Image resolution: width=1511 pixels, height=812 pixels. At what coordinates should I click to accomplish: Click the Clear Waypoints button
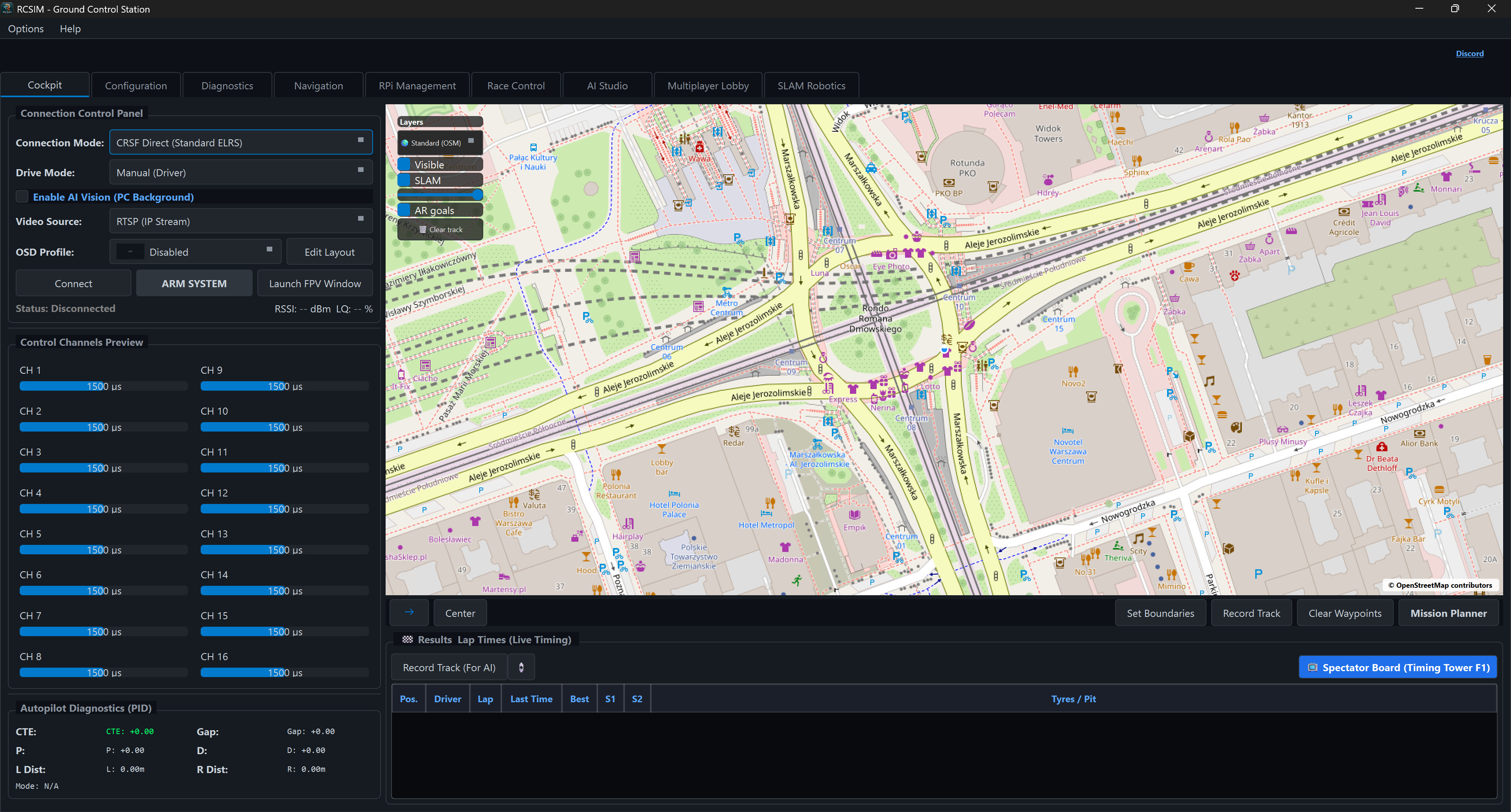[x=1345, y=613]
